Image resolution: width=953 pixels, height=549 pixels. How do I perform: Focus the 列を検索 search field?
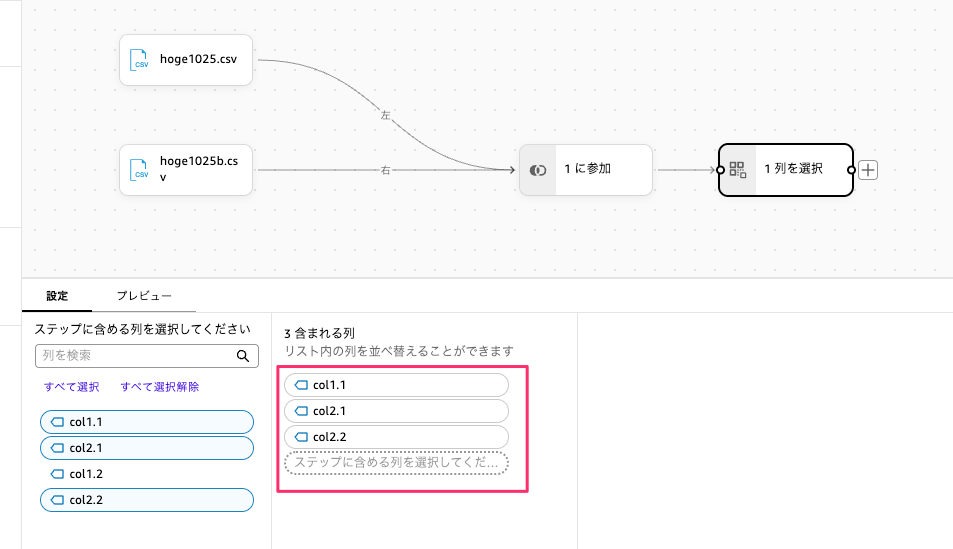pos(134,355)
